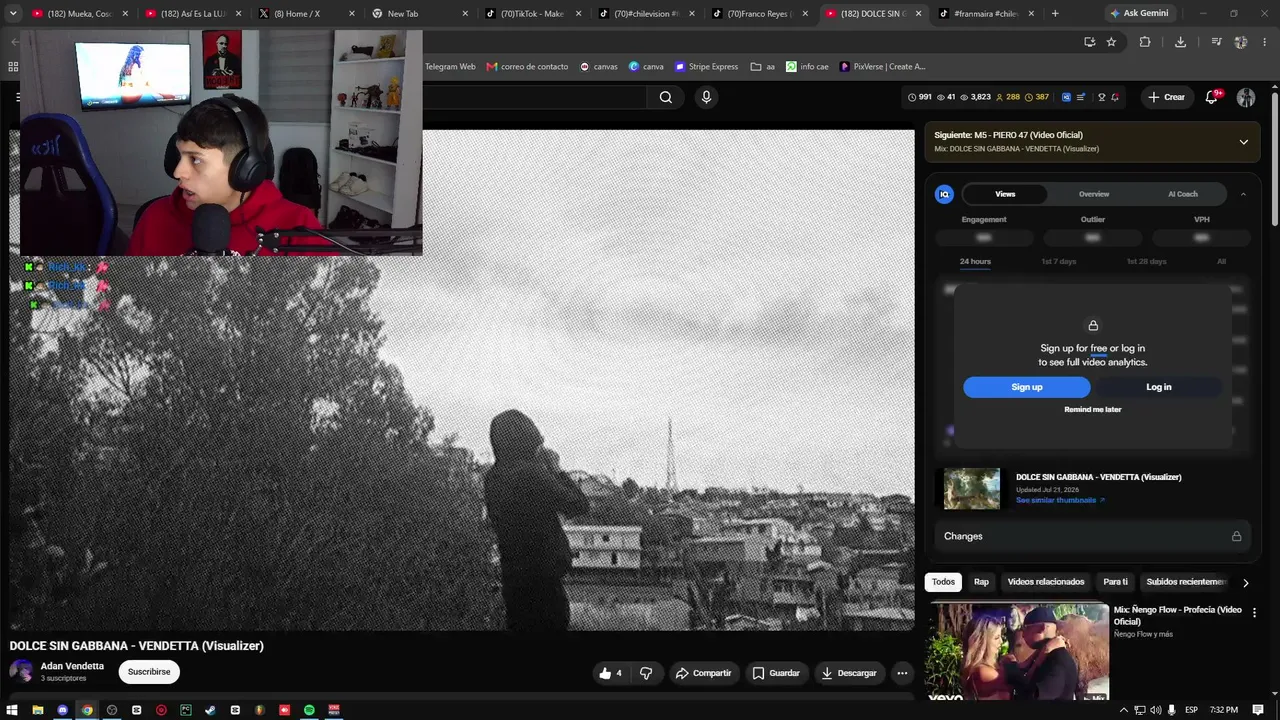Click the blue Sign up button
This screenshot has height=720, width=1280.
click(x=1027, y=387)
